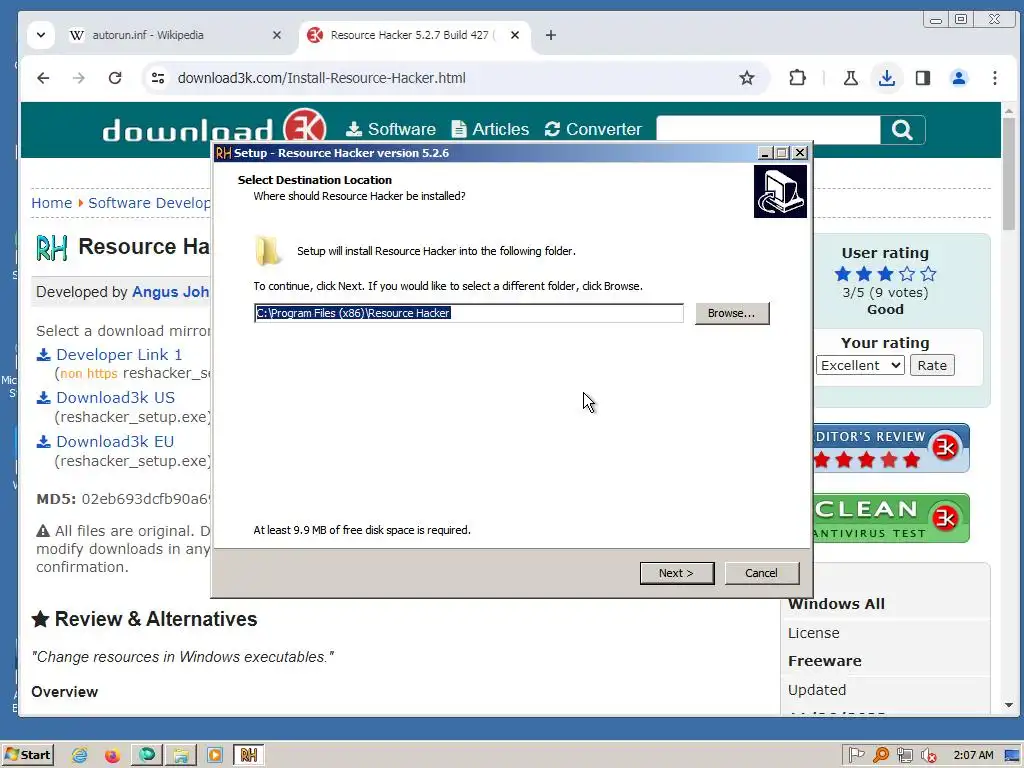Open the media player taskbar icon
The height and width of the screenshot is (768, 1024).
[x=215, y=755]
